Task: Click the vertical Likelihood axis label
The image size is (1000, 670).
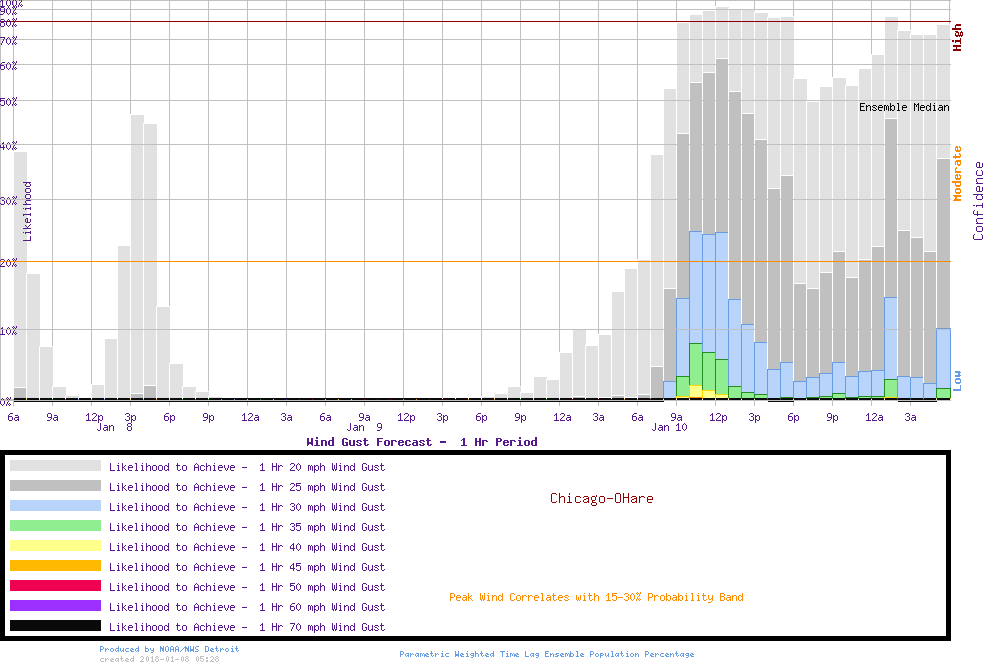Action: coord(28,211)
